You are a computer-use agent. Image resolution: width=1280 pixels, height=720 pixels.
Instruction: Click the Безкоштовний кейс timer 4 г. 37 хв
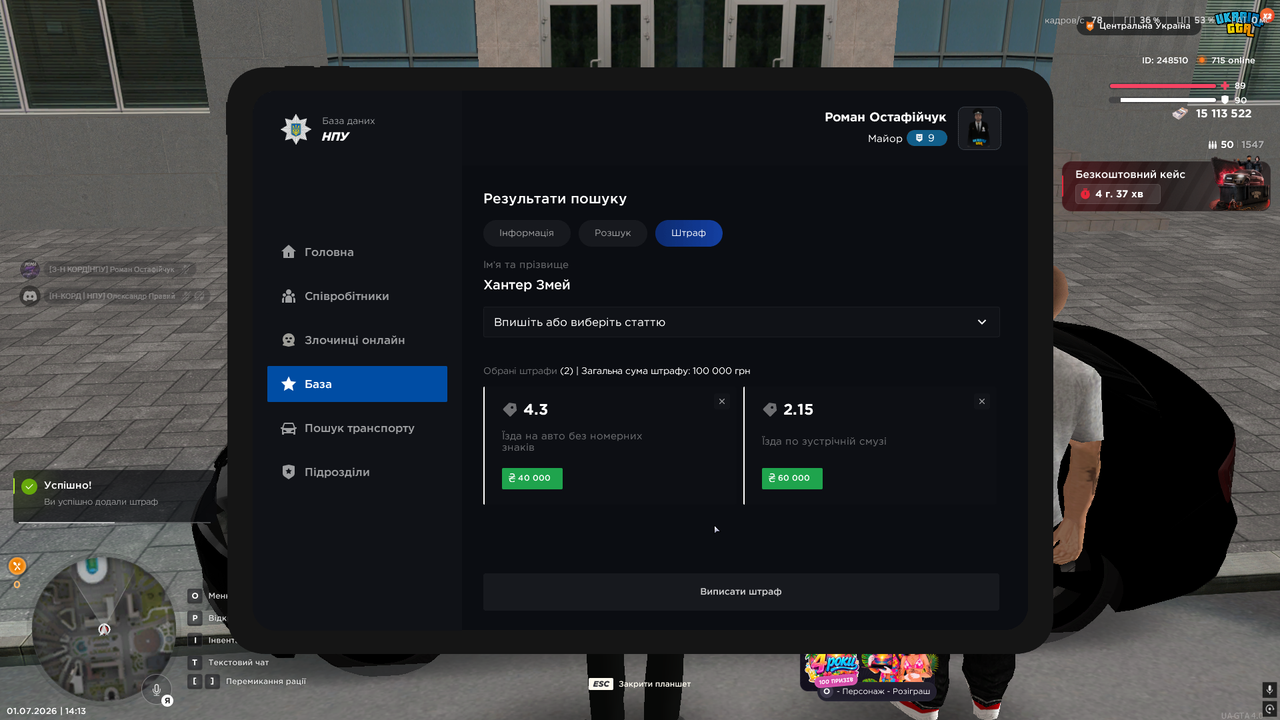1118,194
